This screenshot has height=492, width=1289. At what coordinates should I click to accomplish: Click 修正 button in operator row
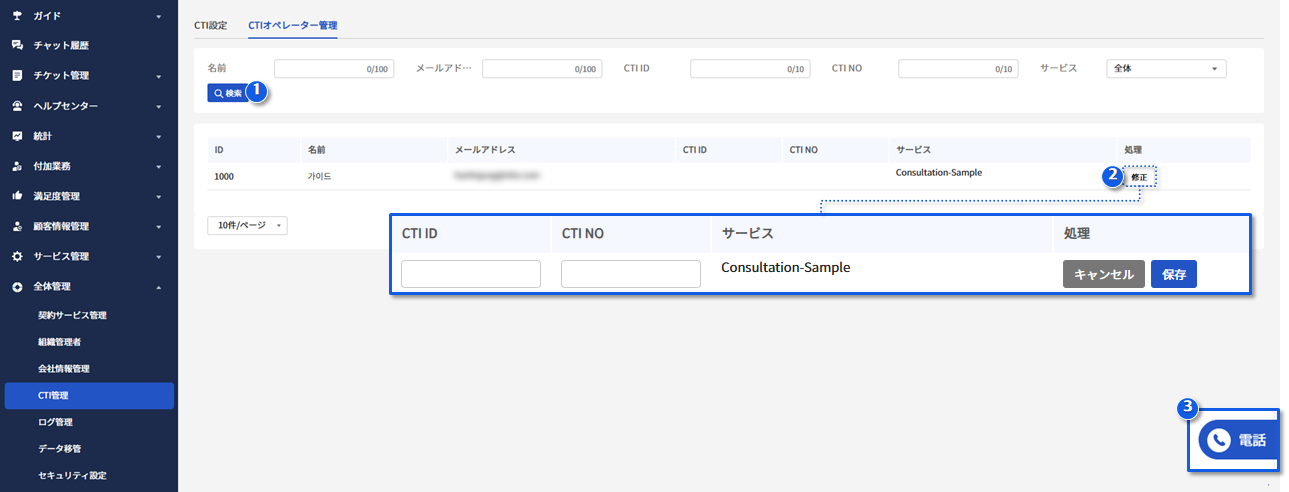point(1139,177)
